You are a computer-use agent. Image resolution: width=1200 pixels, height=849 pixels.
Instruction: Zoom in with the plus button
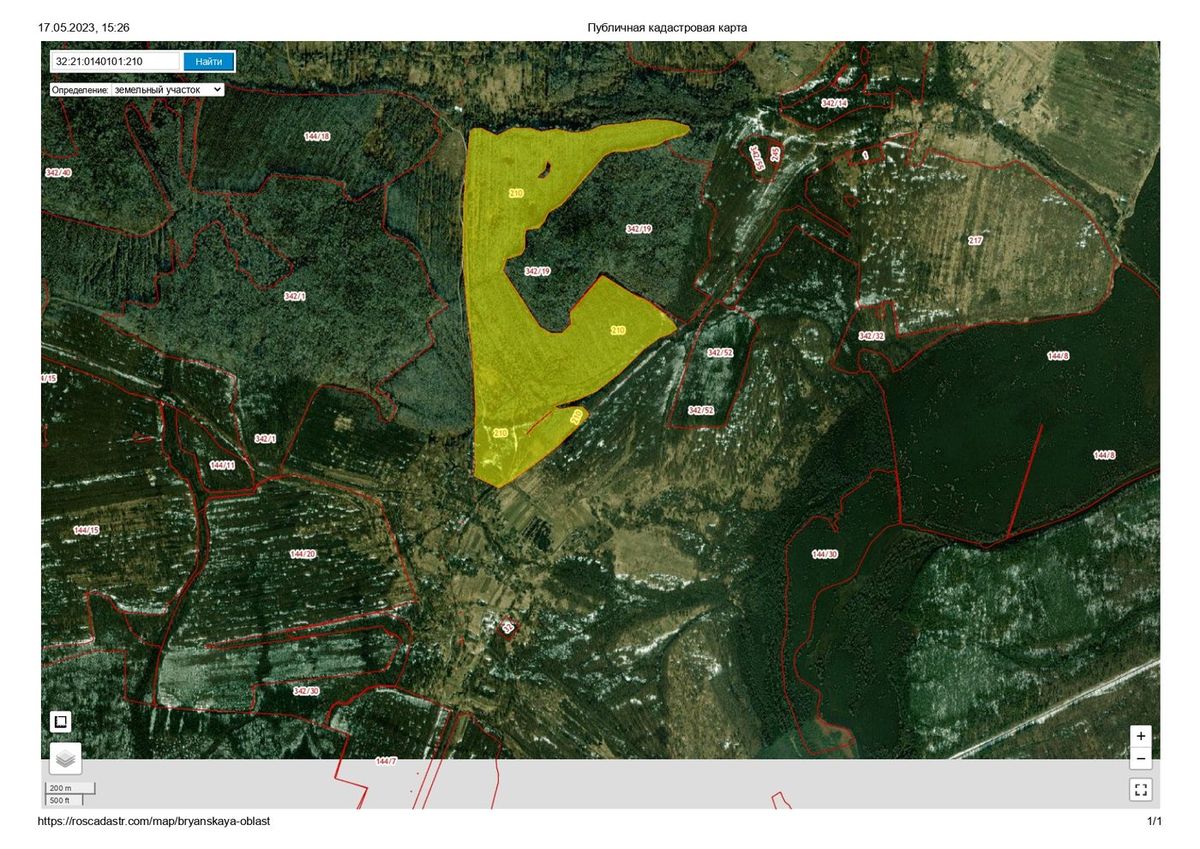(1141, 736)
